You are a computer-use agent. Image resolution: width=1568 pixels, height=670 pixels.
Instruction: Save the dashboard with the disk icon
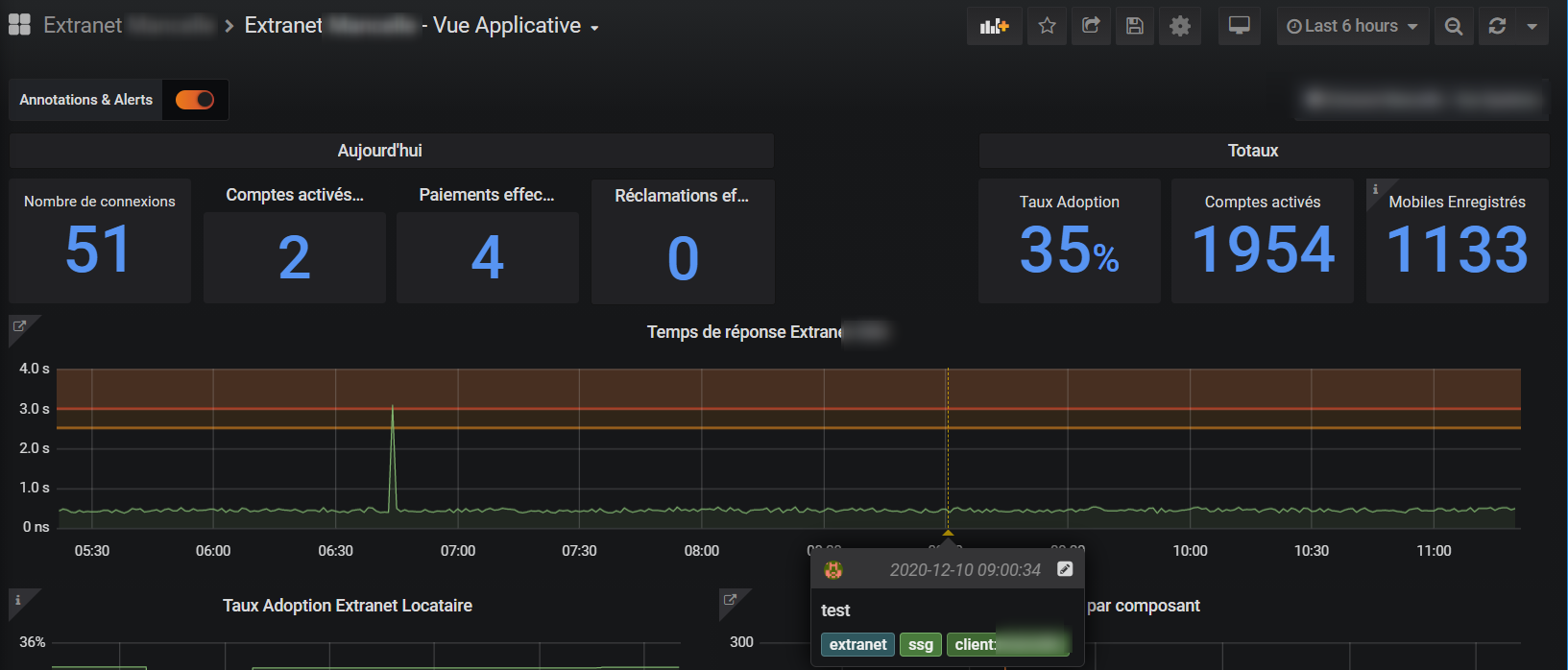coord(1135,26)
